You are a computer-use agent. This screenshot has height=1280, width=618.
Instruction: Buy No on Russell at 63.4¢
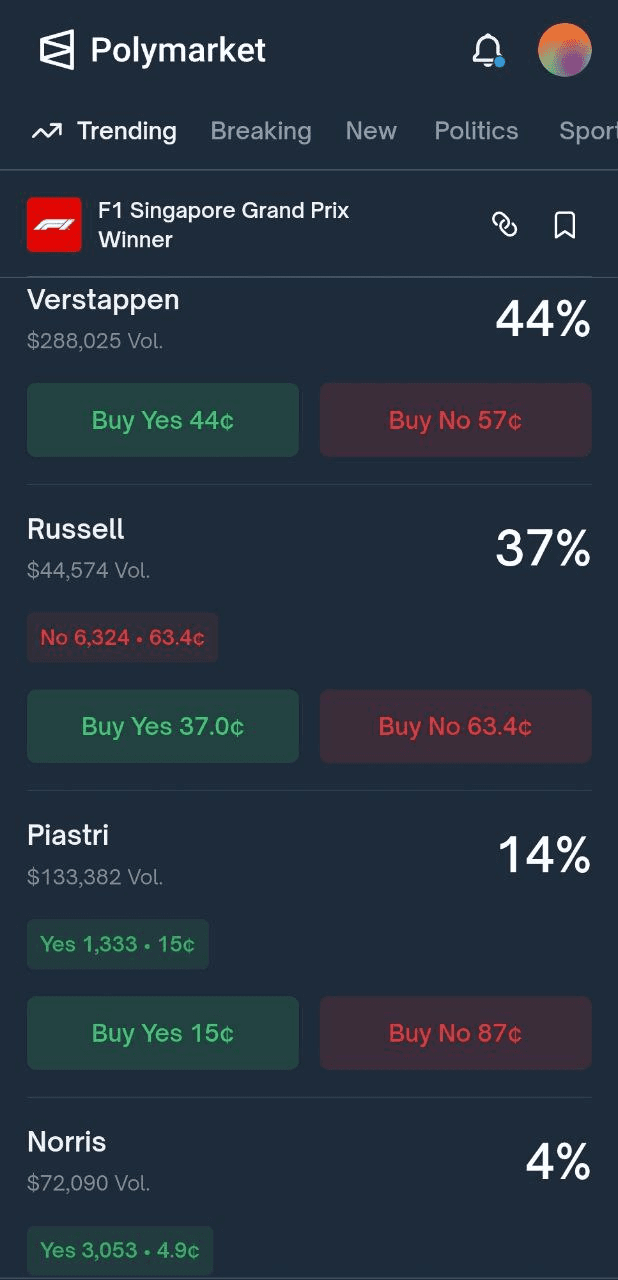[455, 726]
